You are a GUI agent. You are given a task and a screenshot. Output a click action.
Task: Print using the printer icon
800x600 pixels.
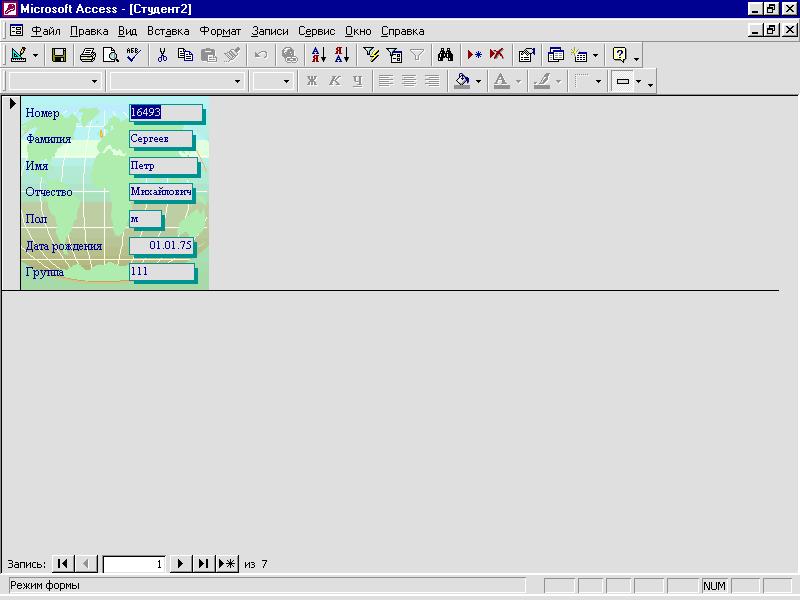(x=87, y=55)
